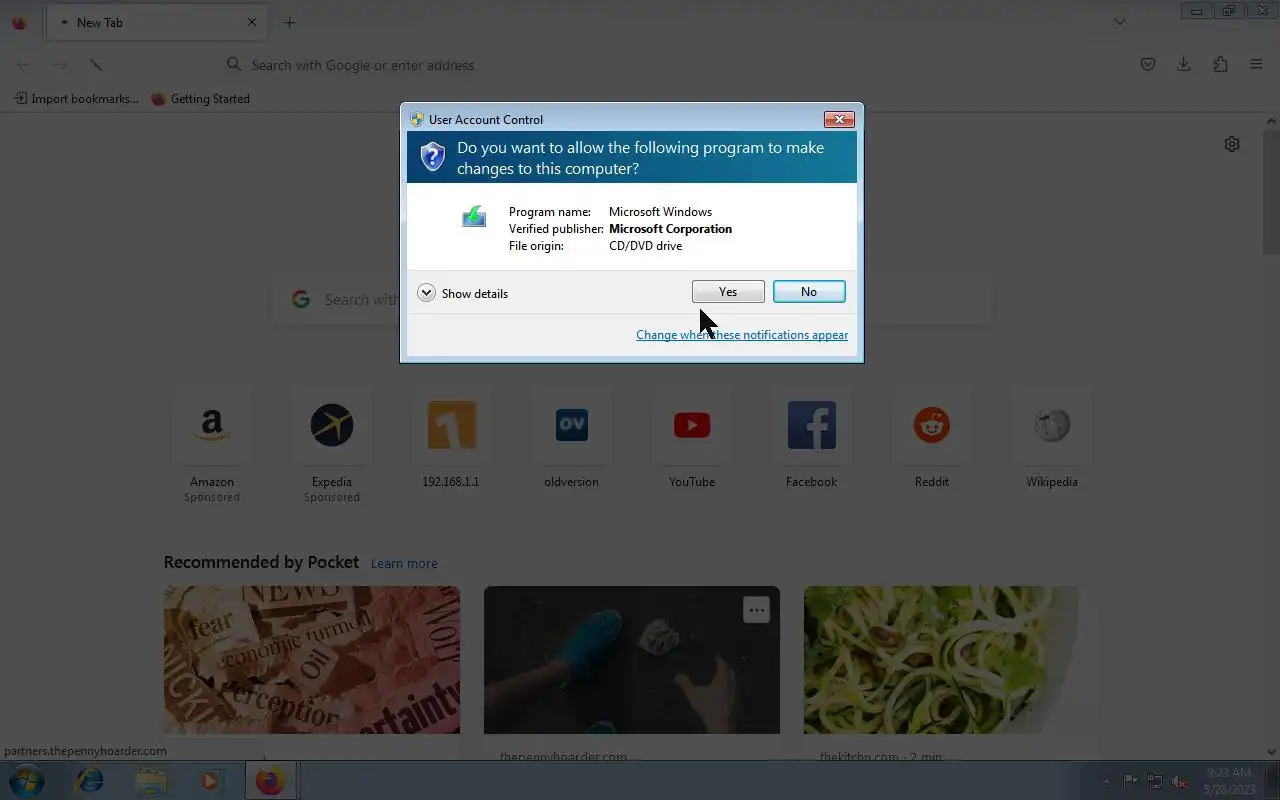The width and height of the screenshot is (1280, 800).
Task: Click the taskbar clock showing 9:23 AM
Action: tap(1227, 781)
